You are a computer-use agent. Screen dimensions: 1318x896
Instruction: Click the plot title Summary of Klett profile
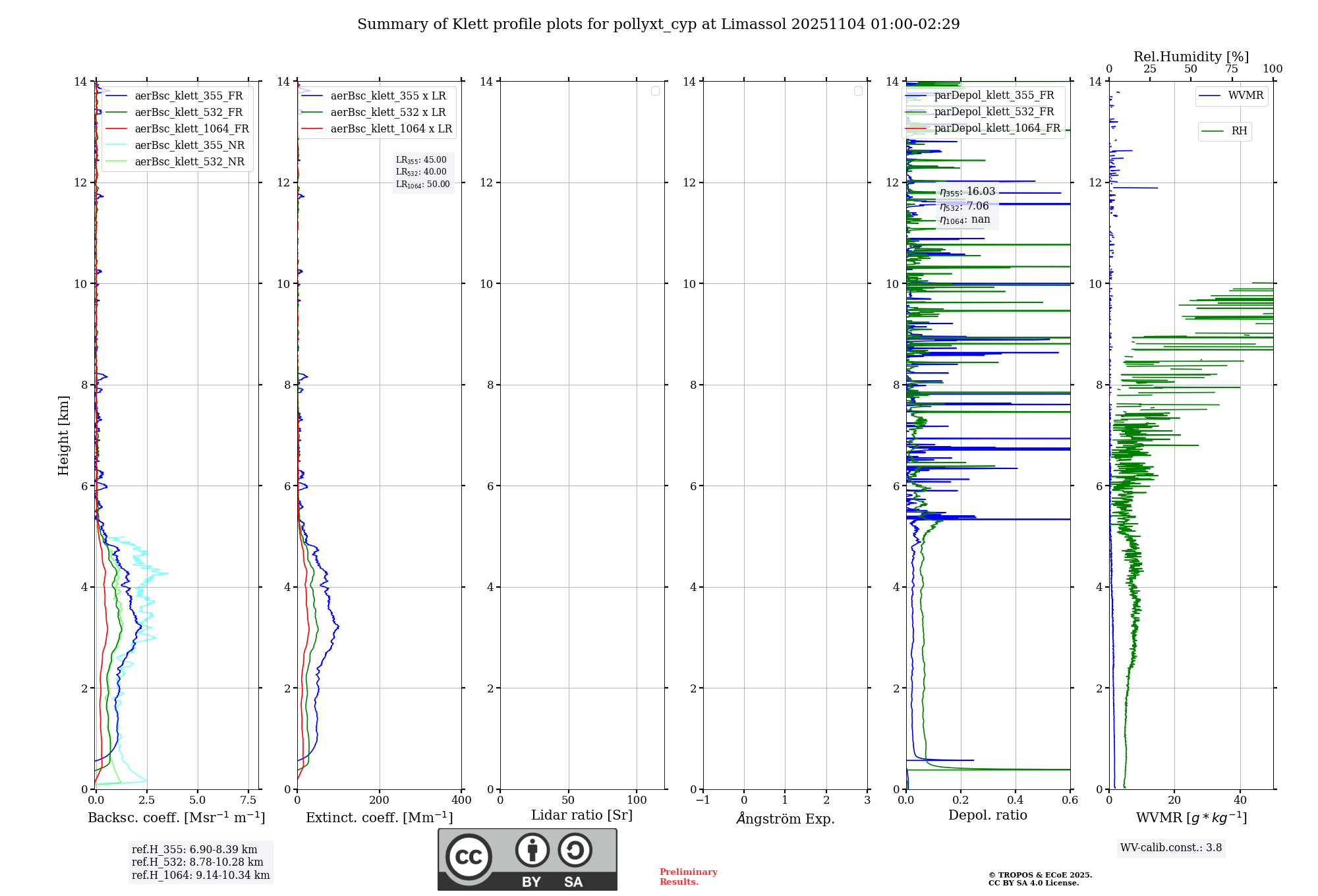tap(658, 24)
